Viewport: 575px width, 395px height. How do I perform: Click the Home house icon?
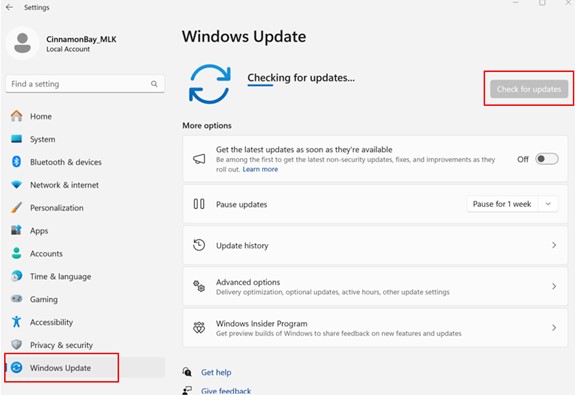pyautogui.click(x=17, y=116)
